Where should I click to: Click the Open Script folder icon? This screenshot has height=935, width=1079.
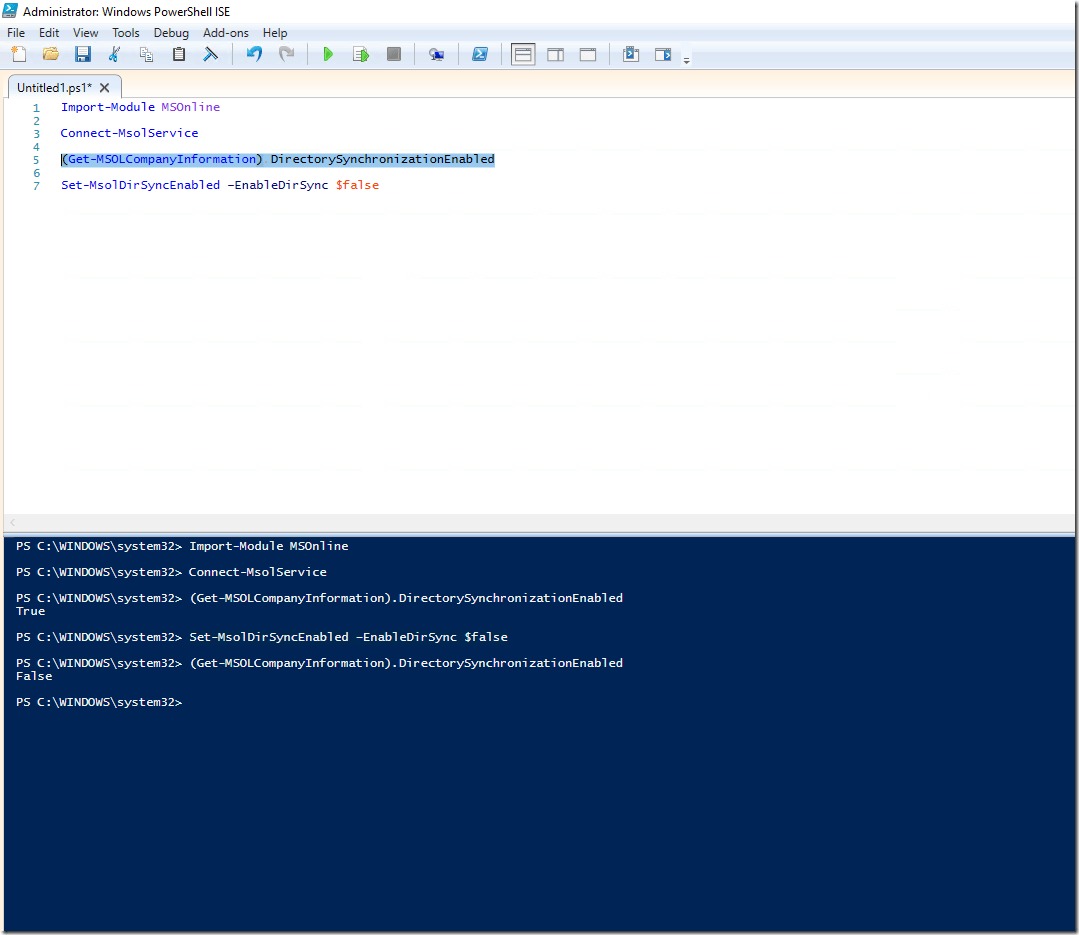(50, 54)
